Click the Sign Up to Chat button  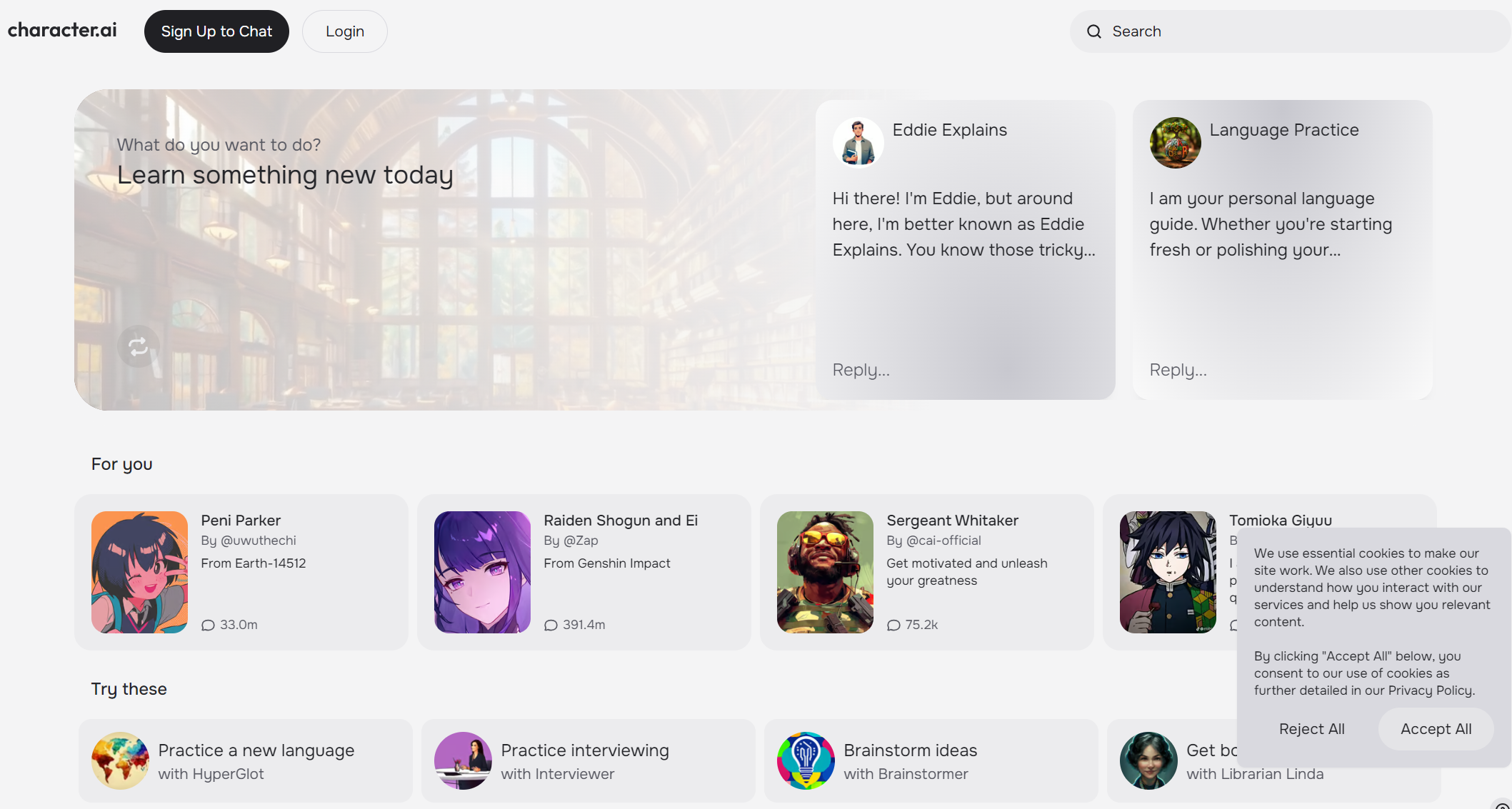[x=216, y=31]
